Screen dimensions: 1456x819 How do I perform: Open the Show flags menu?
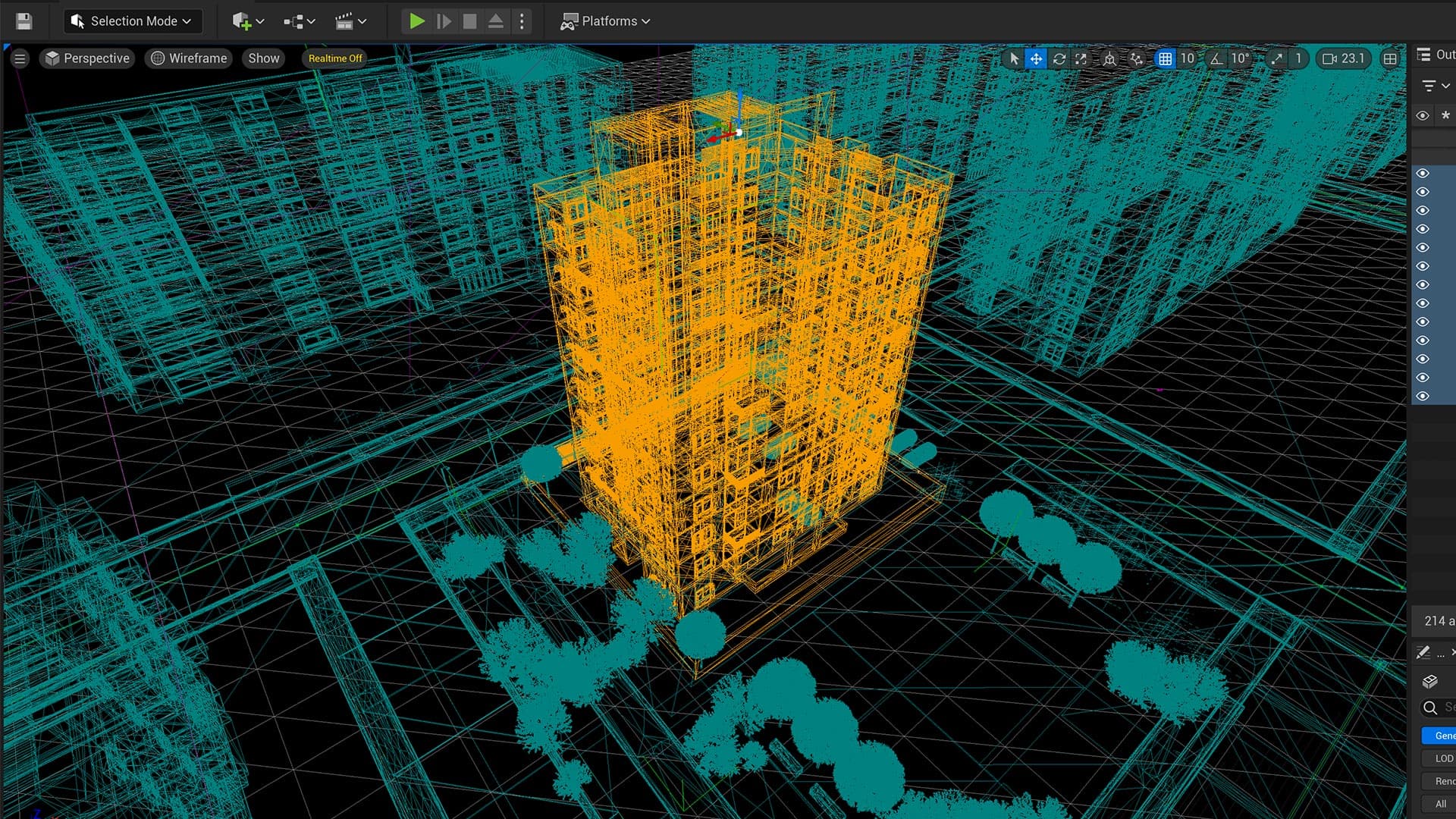click(264, 58)
